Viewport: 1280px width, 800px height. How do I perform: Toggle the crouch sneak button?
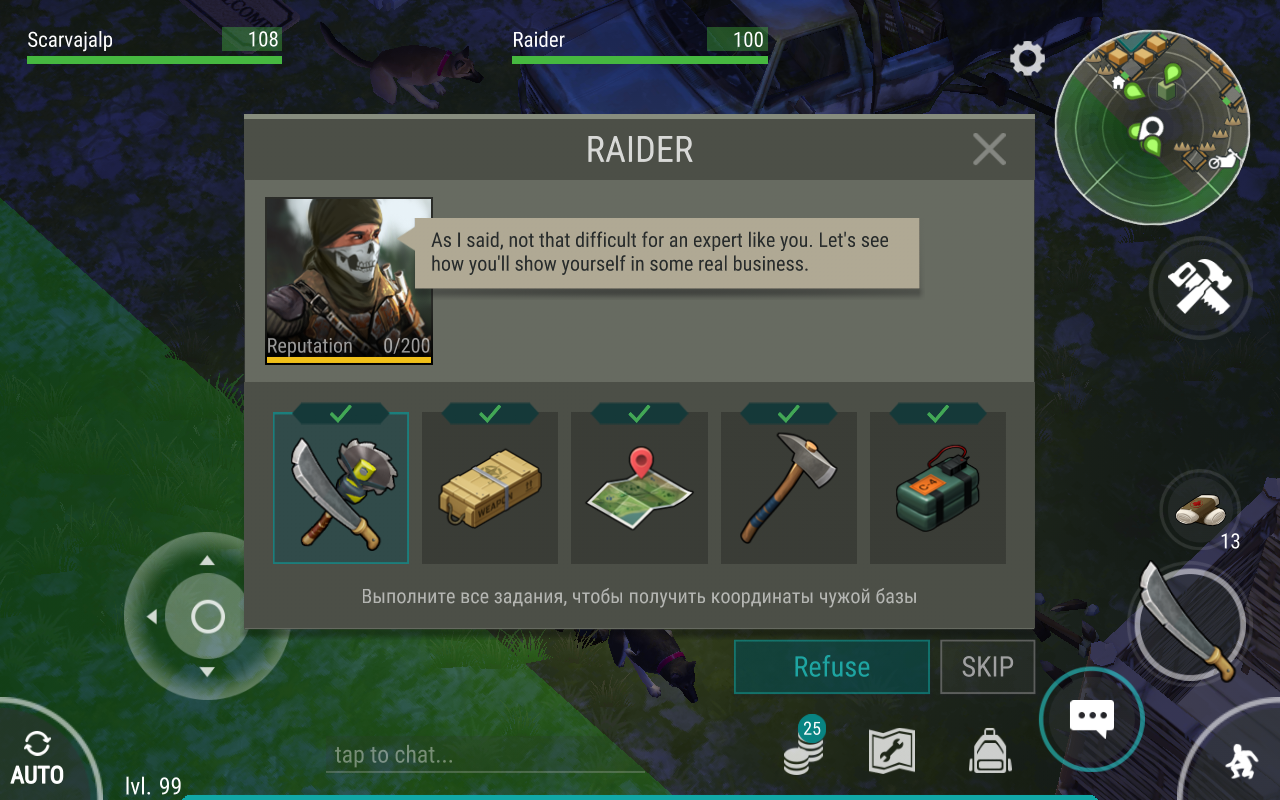point(1240,762)
